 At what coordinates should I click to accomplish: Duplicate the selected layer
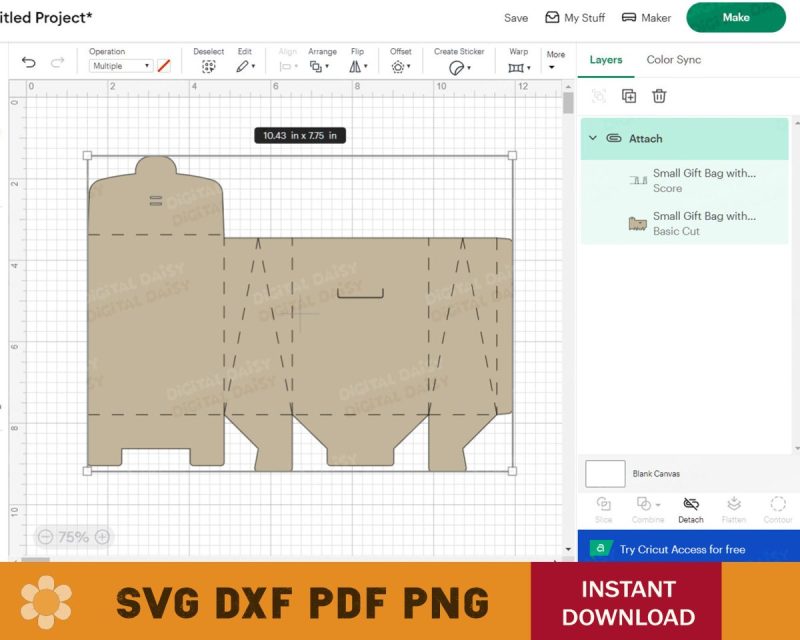click(x=629, y=96)
